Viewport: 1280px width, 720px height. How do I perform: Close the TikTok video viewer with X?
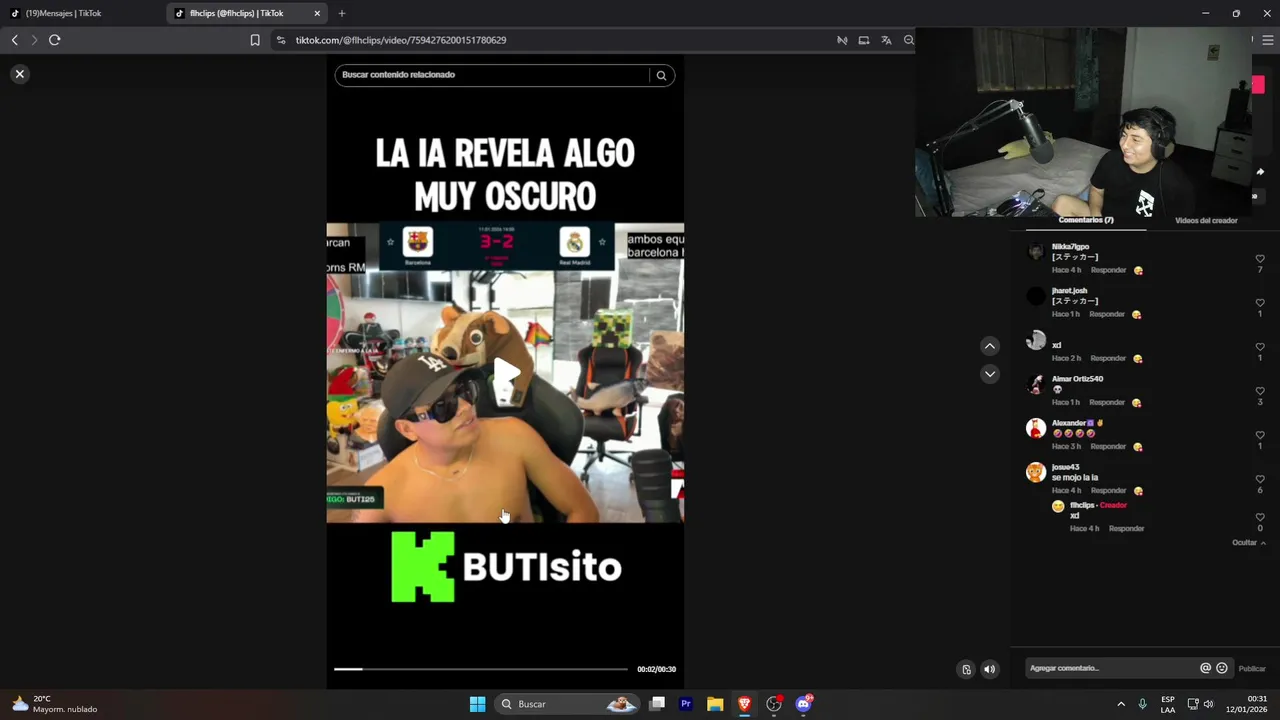tap(19, 74)
